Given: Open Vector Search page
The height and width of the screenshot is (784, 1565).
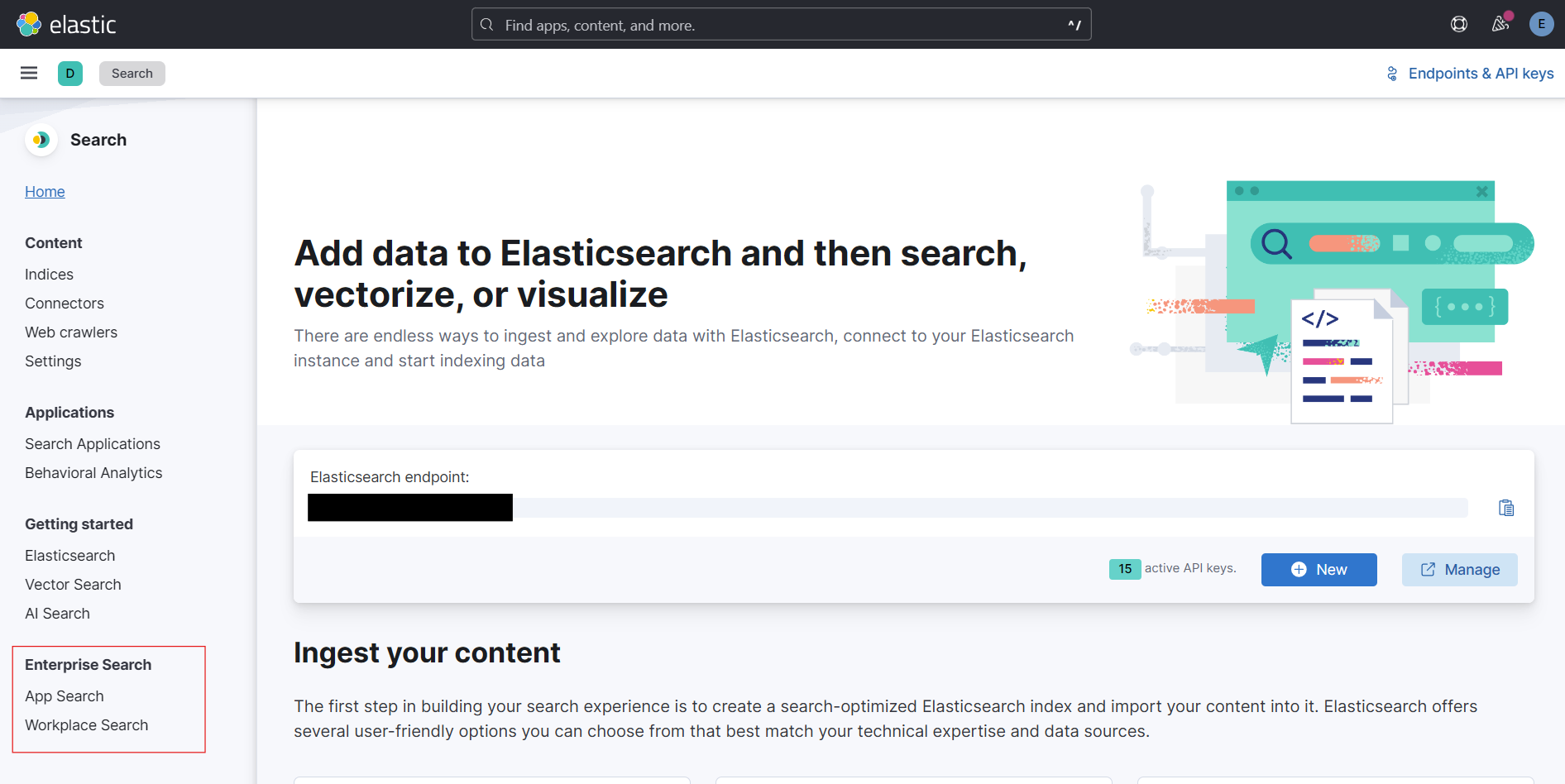Looking at the screenshot, I should pyautogui.click(x=73, y=584).
